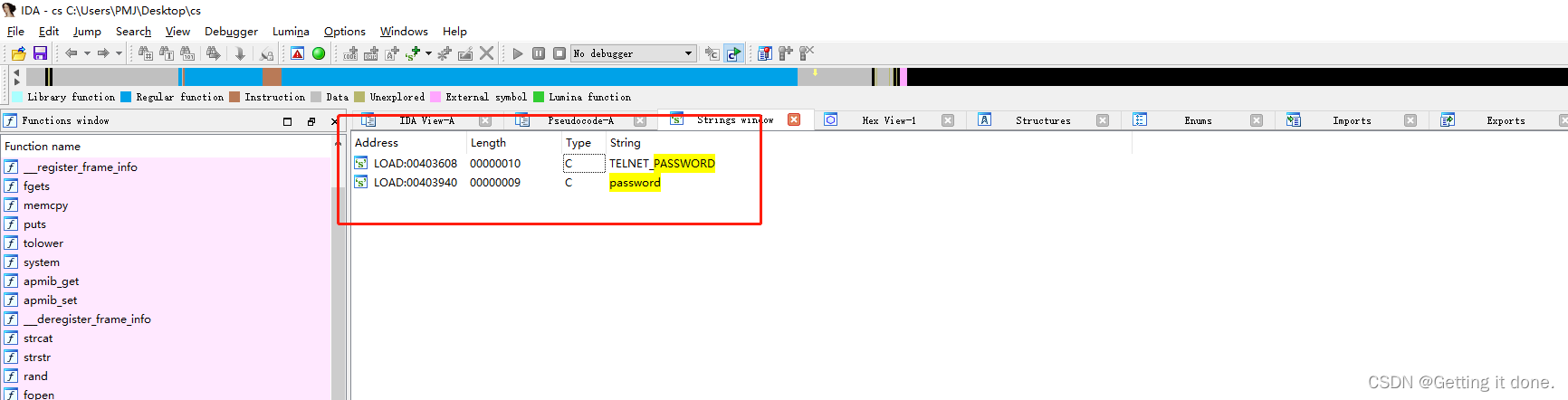Close the Hex View-1 tab
Image resolution: width=1568 pixels, height=400 pixels.
pos(948,120)
